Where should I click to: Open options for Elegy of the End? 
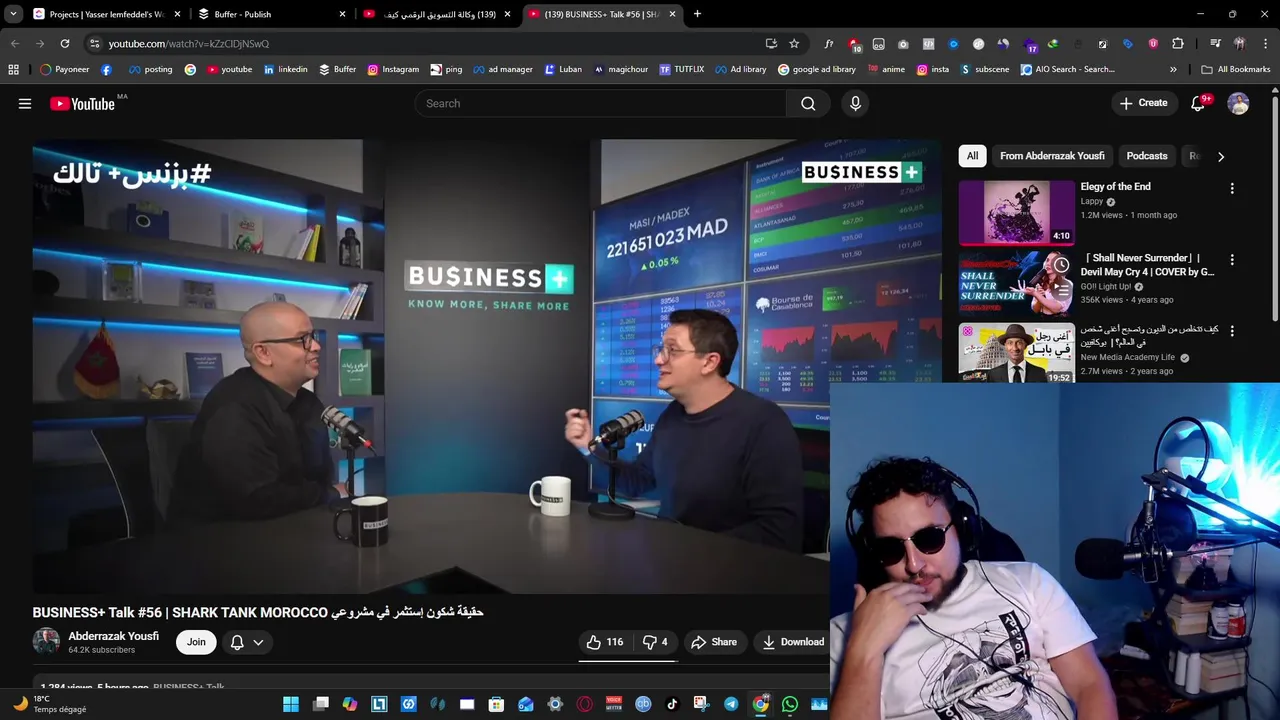click(x=1232, y=188)
